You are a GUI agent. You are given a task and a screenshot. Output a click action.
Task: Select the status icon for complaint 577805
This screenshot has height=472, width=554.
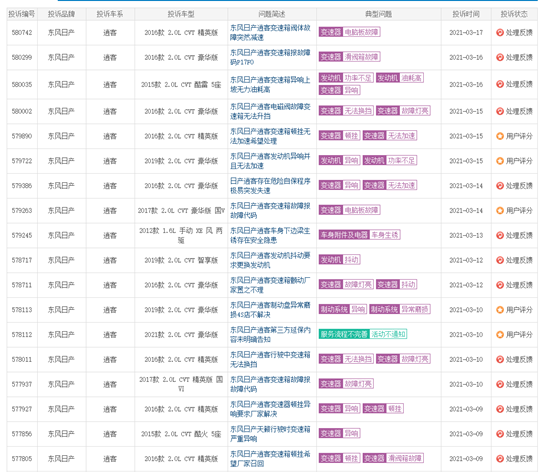click(x=500, y=459)
